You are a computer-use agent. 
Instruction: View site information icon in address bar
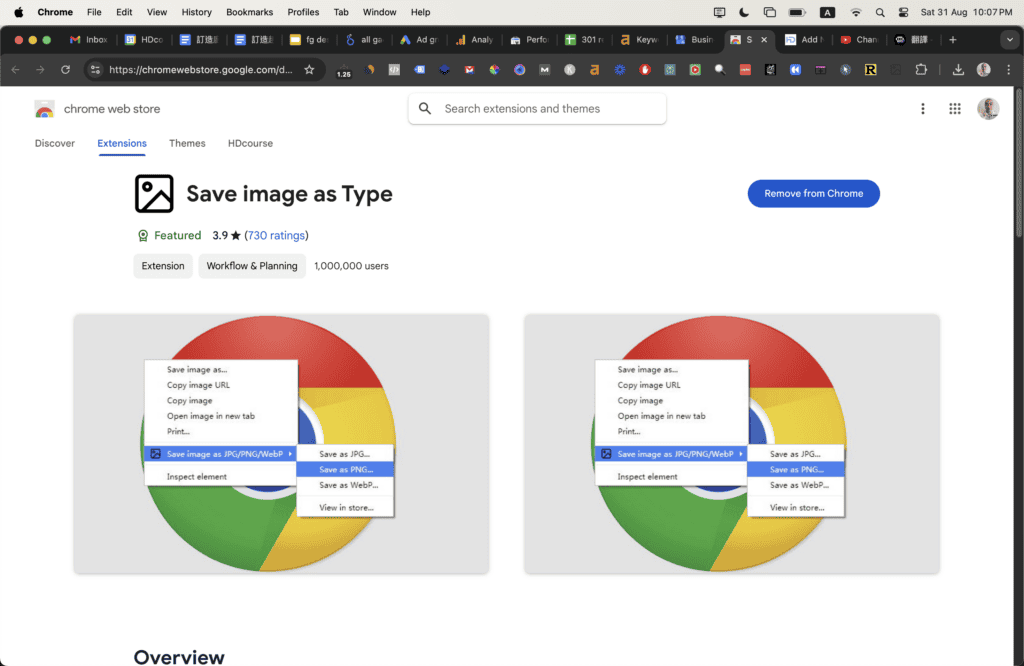[95, 70]
